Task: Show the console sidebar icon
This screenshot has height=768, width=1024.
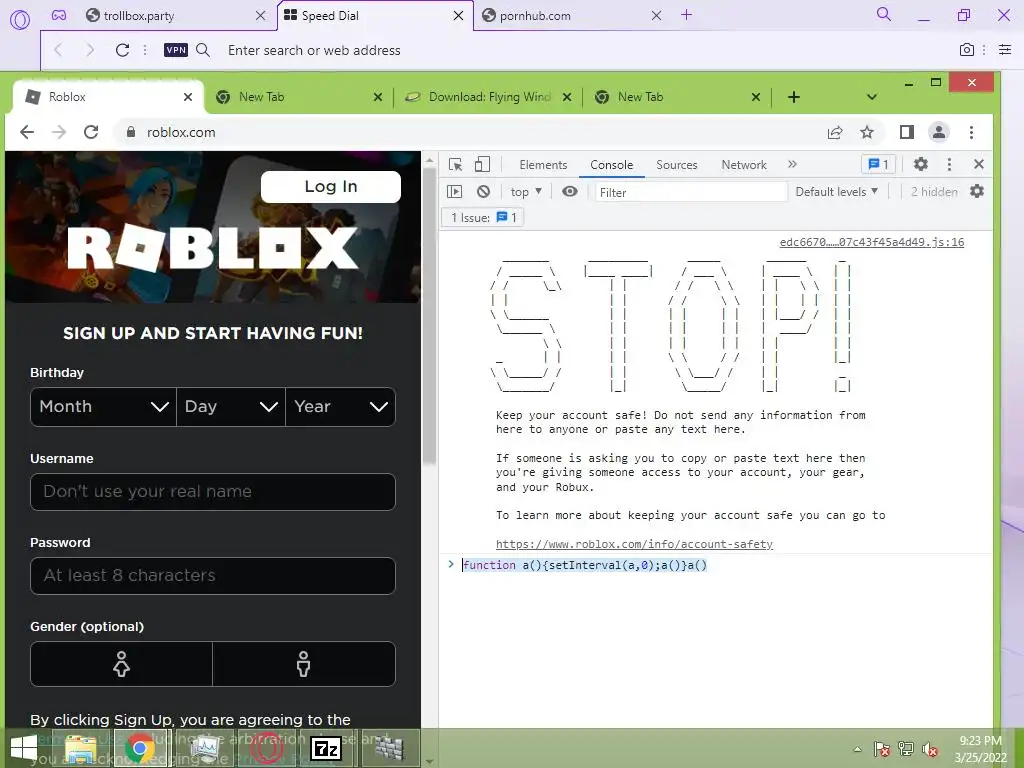Action: point(455,191)
